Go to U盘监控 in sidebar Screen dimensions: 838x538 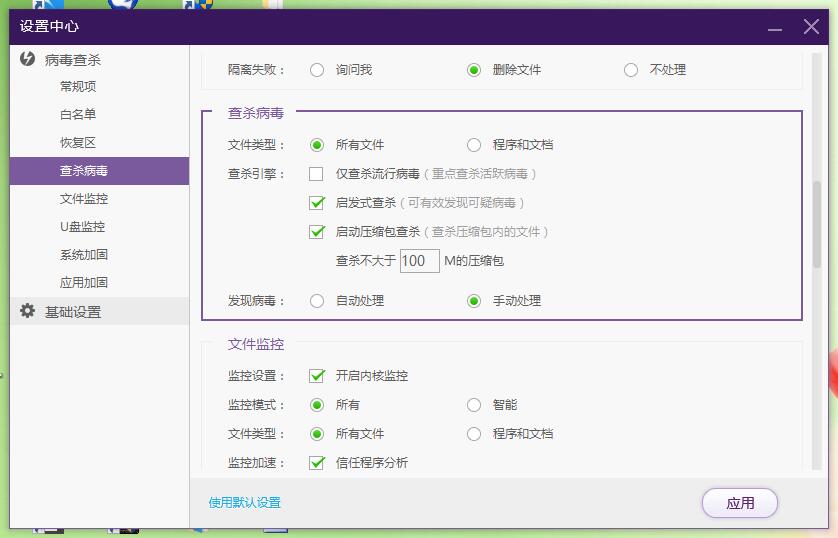[x=82, y=227]
